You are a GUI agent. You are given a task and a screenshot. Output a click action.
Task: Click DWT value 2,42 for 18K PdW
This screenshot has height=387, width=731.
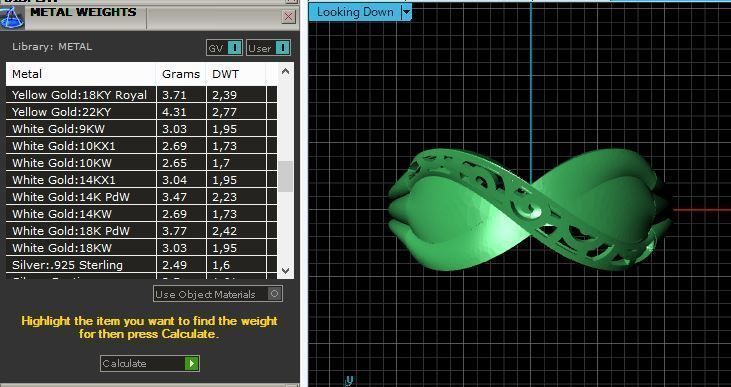tap(224, 231)
